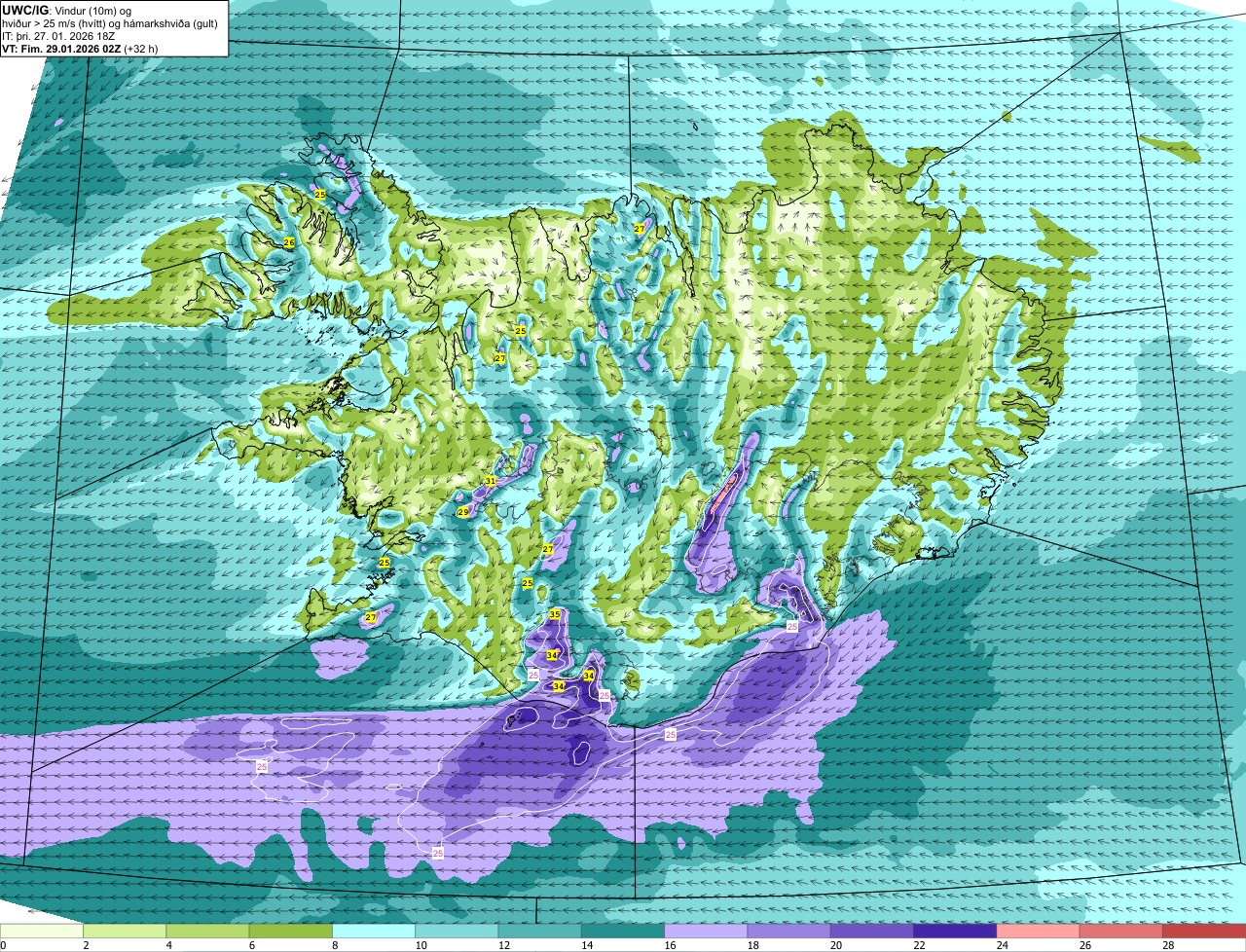Image resolution: width=1246 pixels, height=952 pixels.
Task: Click the yellow gust label "35" on the map
Action: click(555, 614)
